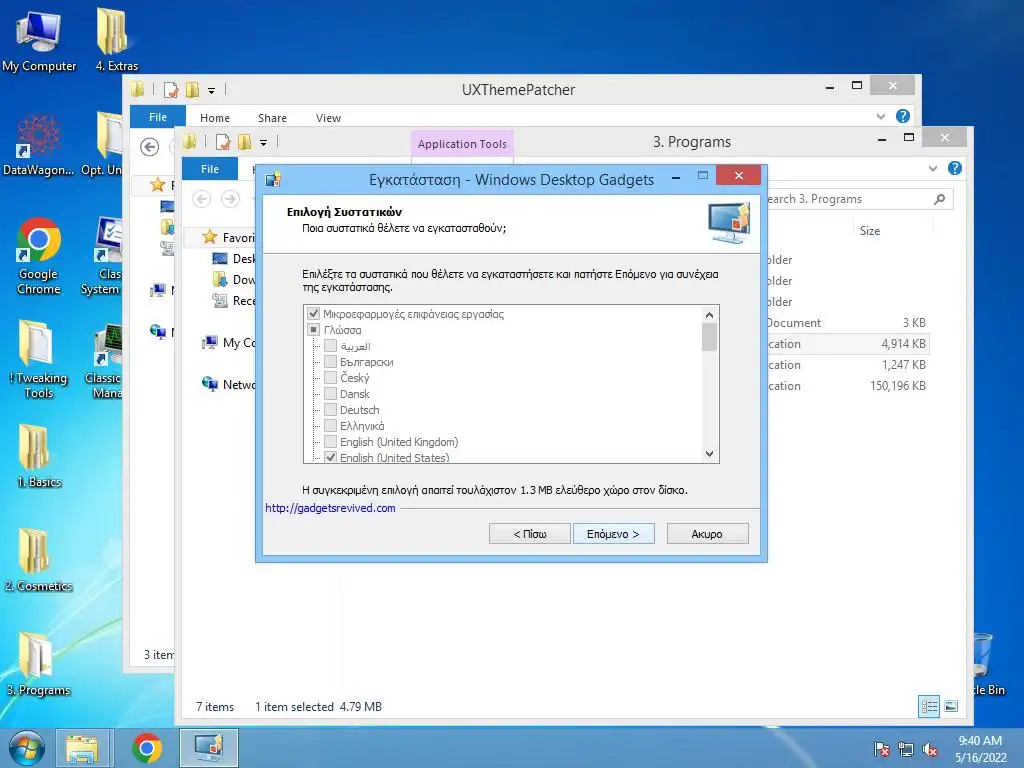1024x768 pixels.
Task: Open Action Center flag in system tray
Action: click(882, 749)
